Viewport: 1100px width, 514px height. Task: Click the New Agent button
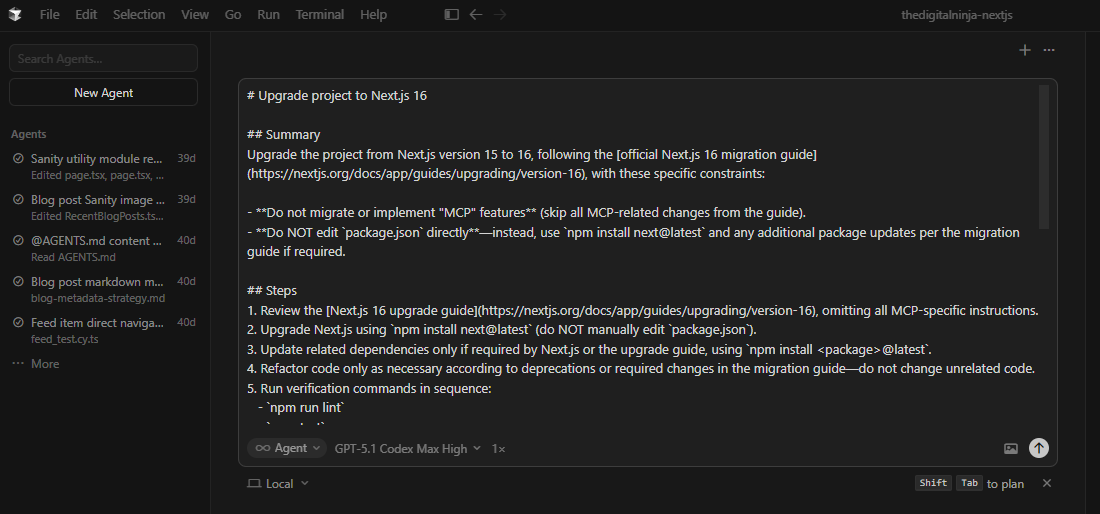coord(103,93)
